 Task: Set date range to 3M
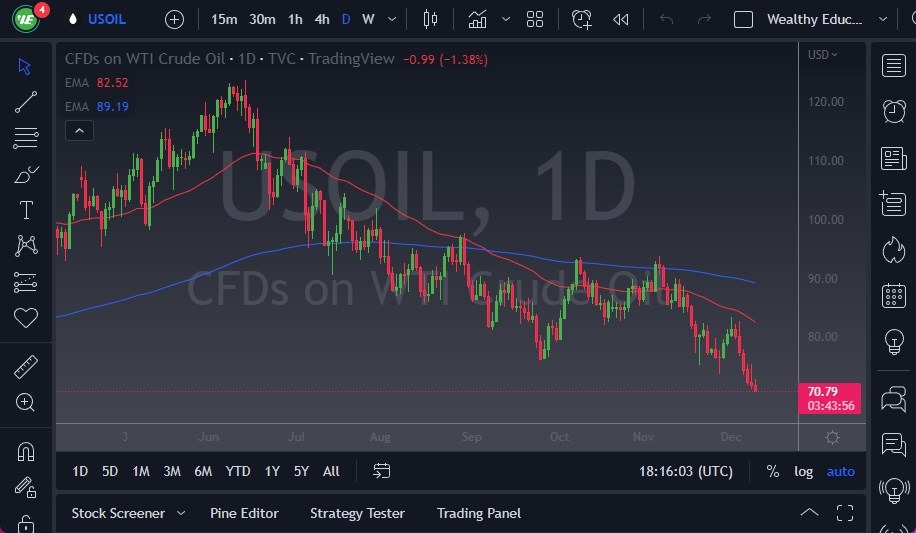(172, 471)
